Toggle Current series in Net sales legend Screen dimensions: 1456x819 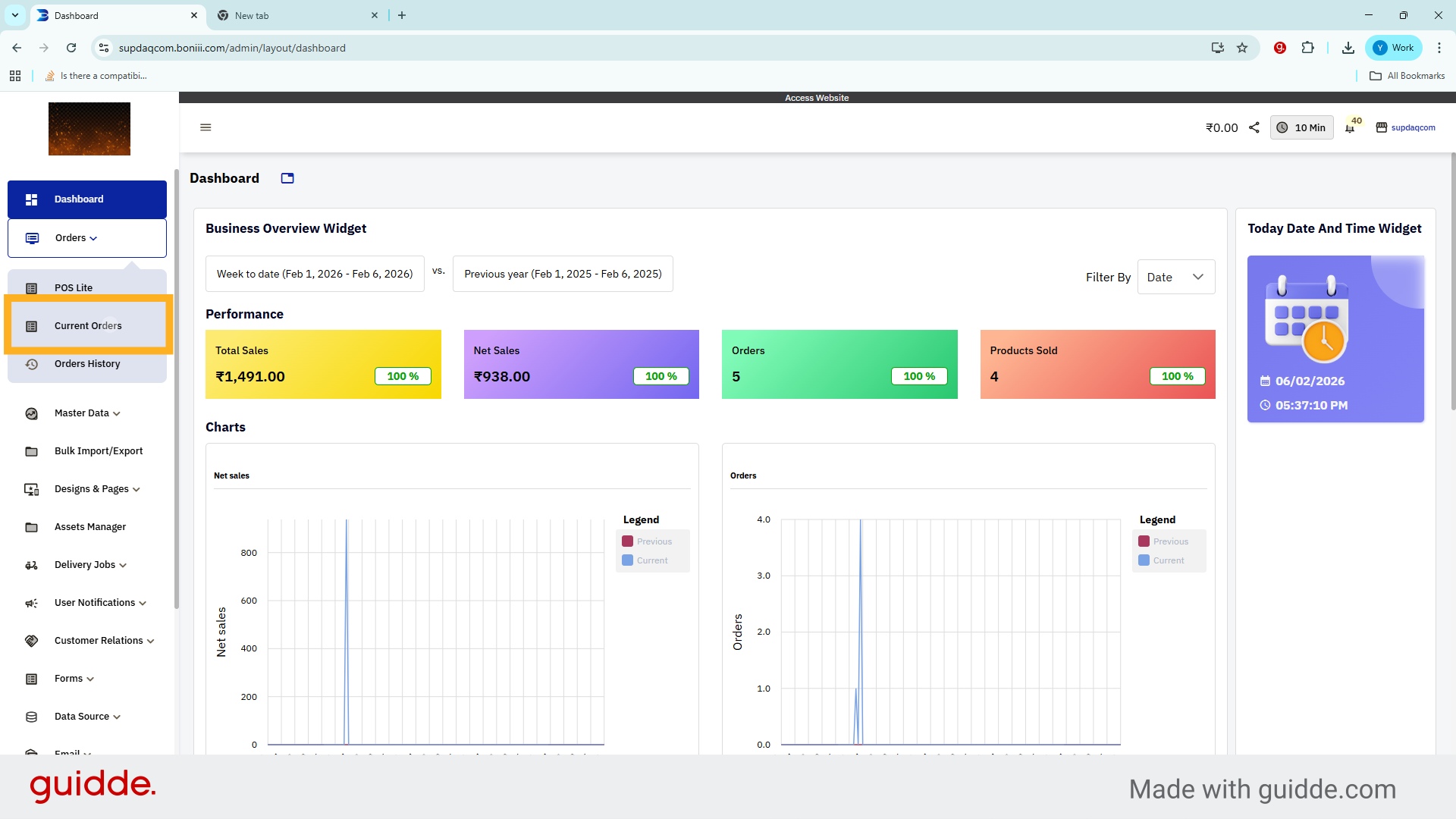tap(645, 560)
